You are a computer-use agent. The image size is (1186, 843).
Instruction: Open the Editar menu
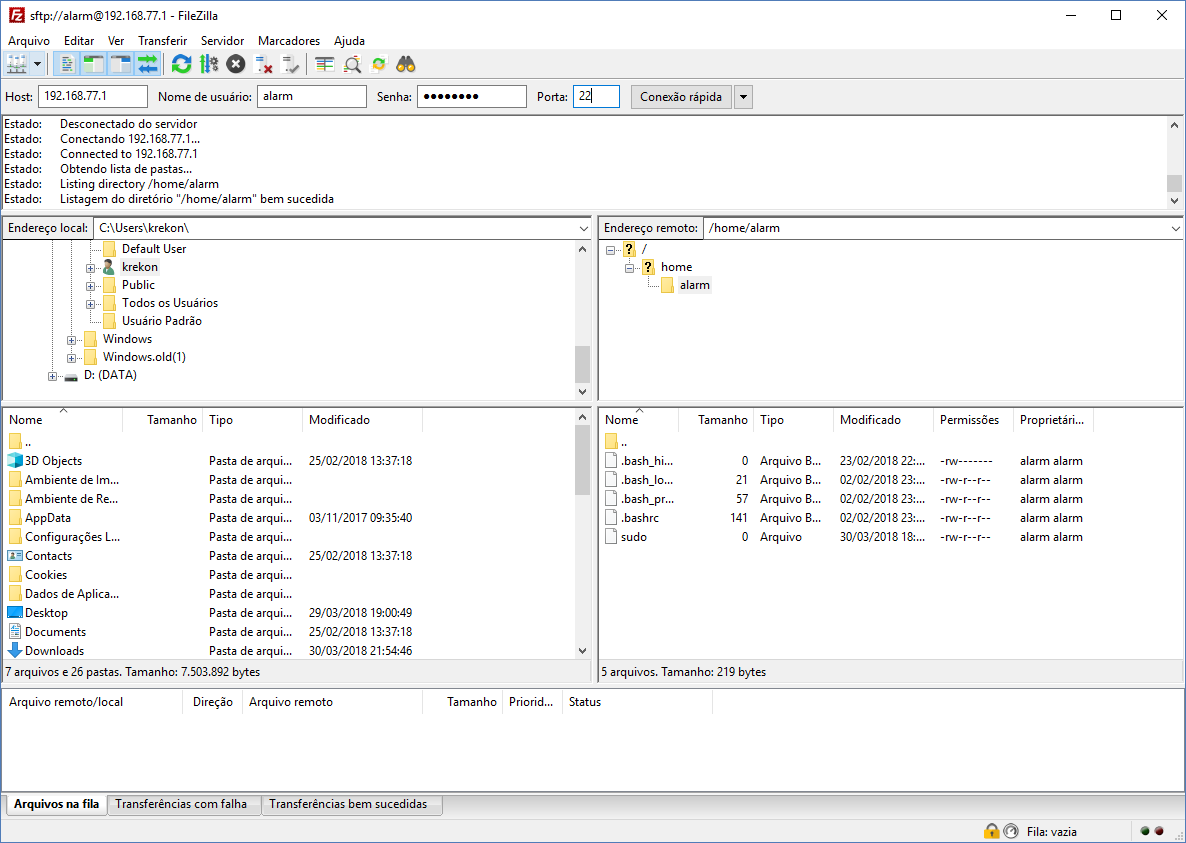point(79,41)
